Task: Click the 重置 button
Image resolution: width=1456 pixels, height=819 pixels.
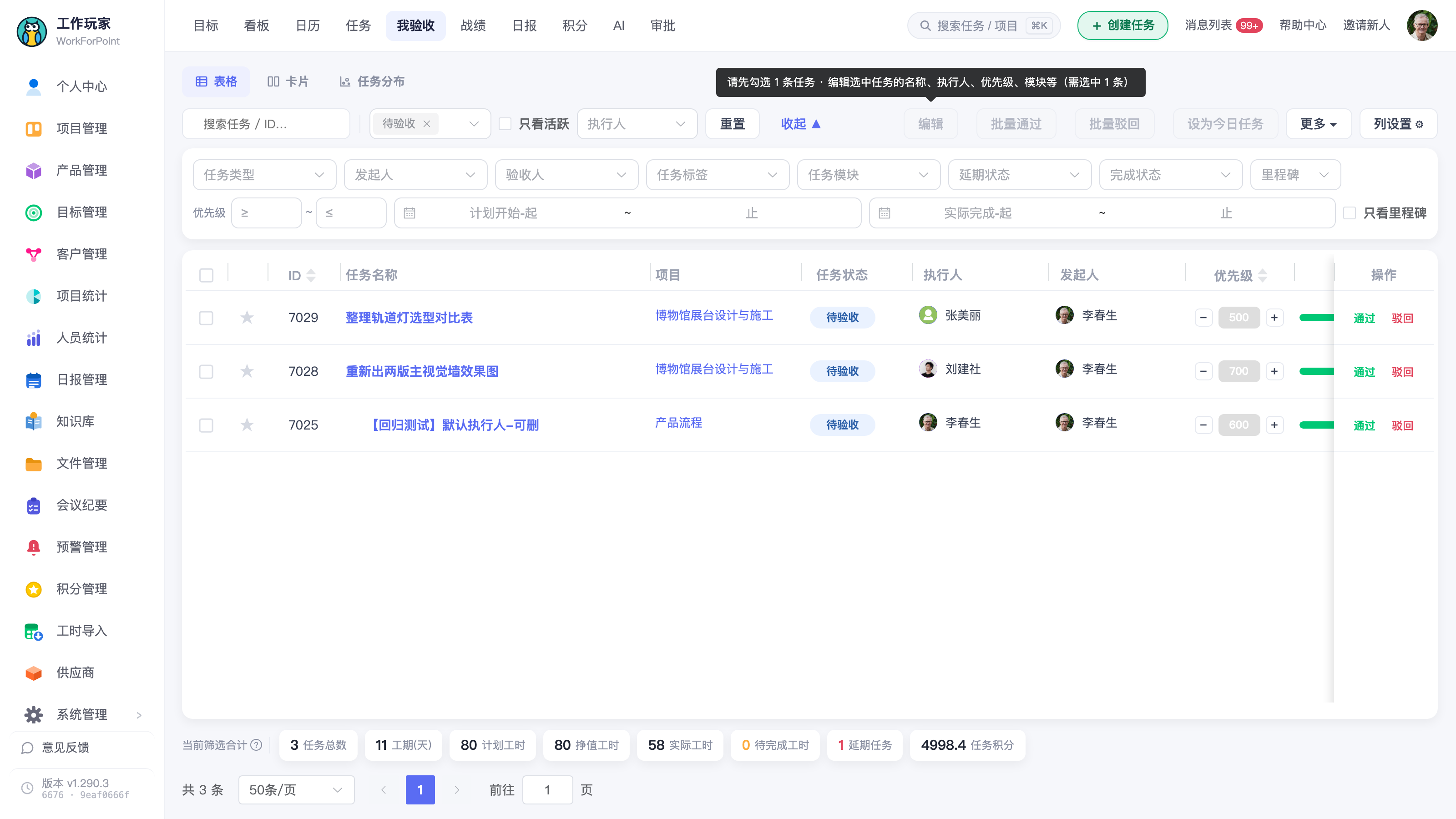Action: [x=732, y=124]
